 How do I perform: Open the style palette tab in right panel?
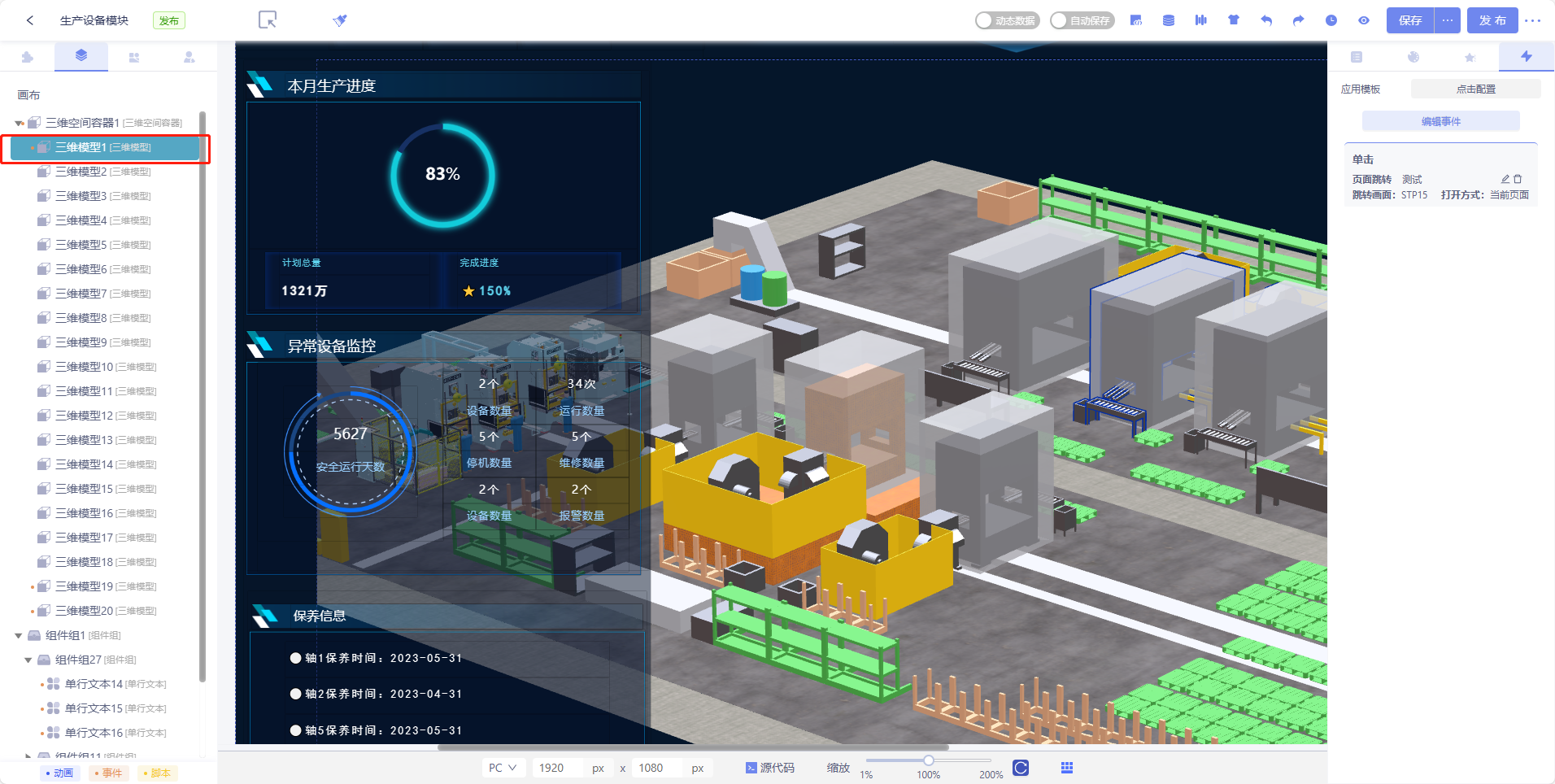(x=1413, y=57)
